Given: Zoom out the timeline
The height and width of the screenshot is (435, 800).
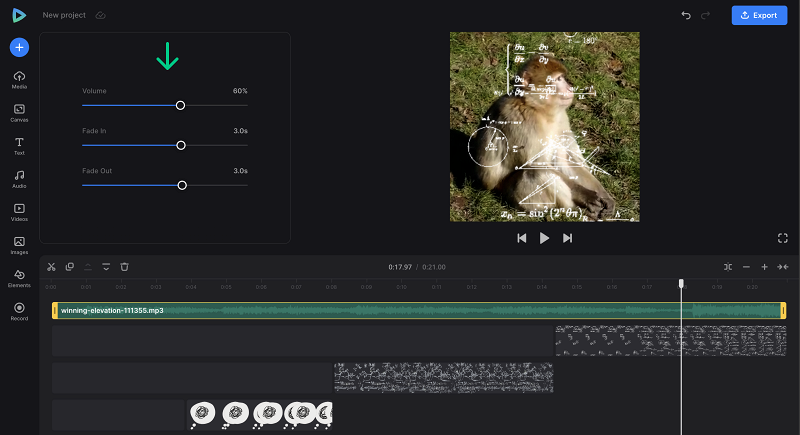Looking at the screenshot, I should [x=746, y=267].
